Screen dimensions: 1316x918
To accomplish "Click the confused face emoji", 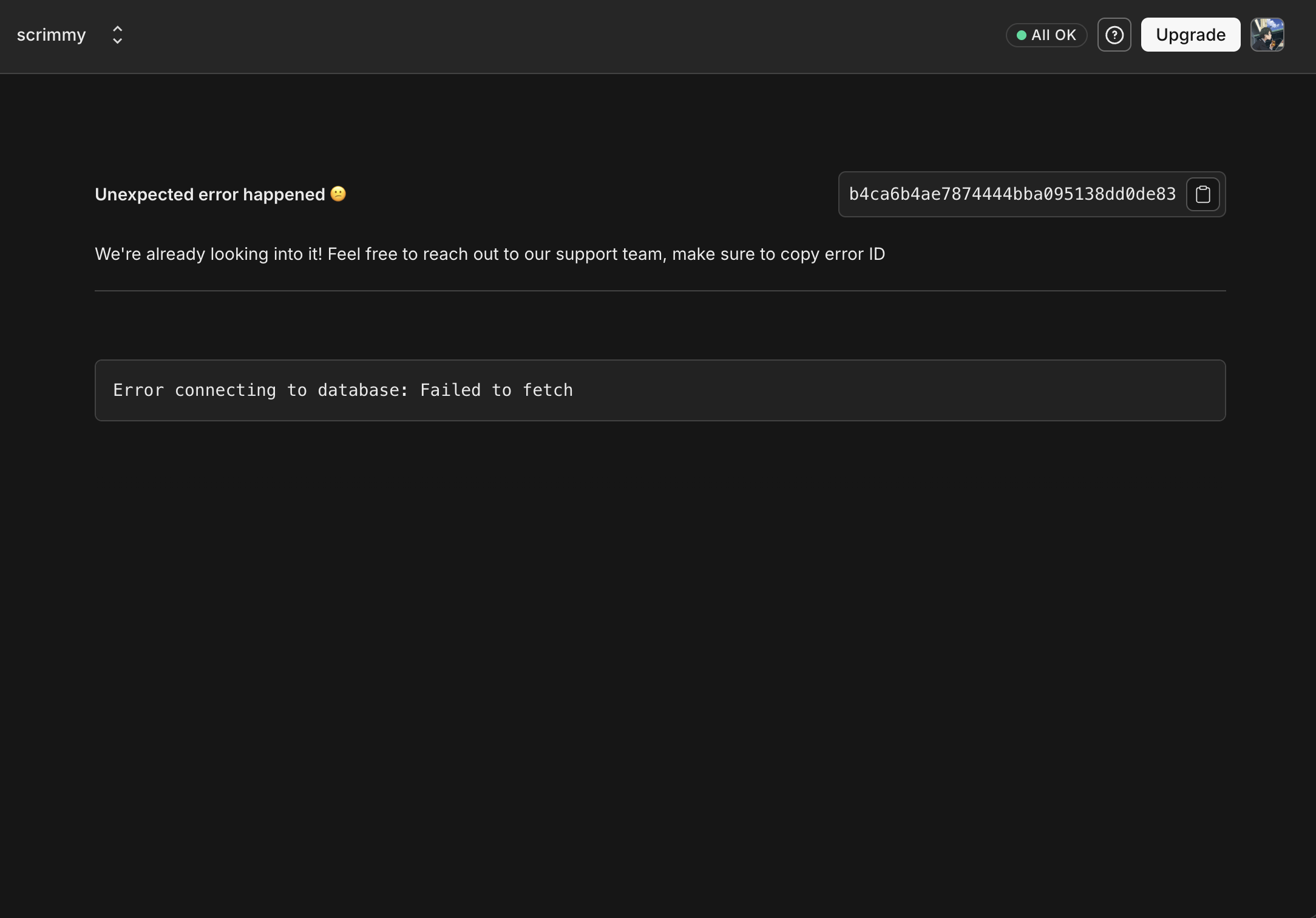I will [x=338, y=194].
